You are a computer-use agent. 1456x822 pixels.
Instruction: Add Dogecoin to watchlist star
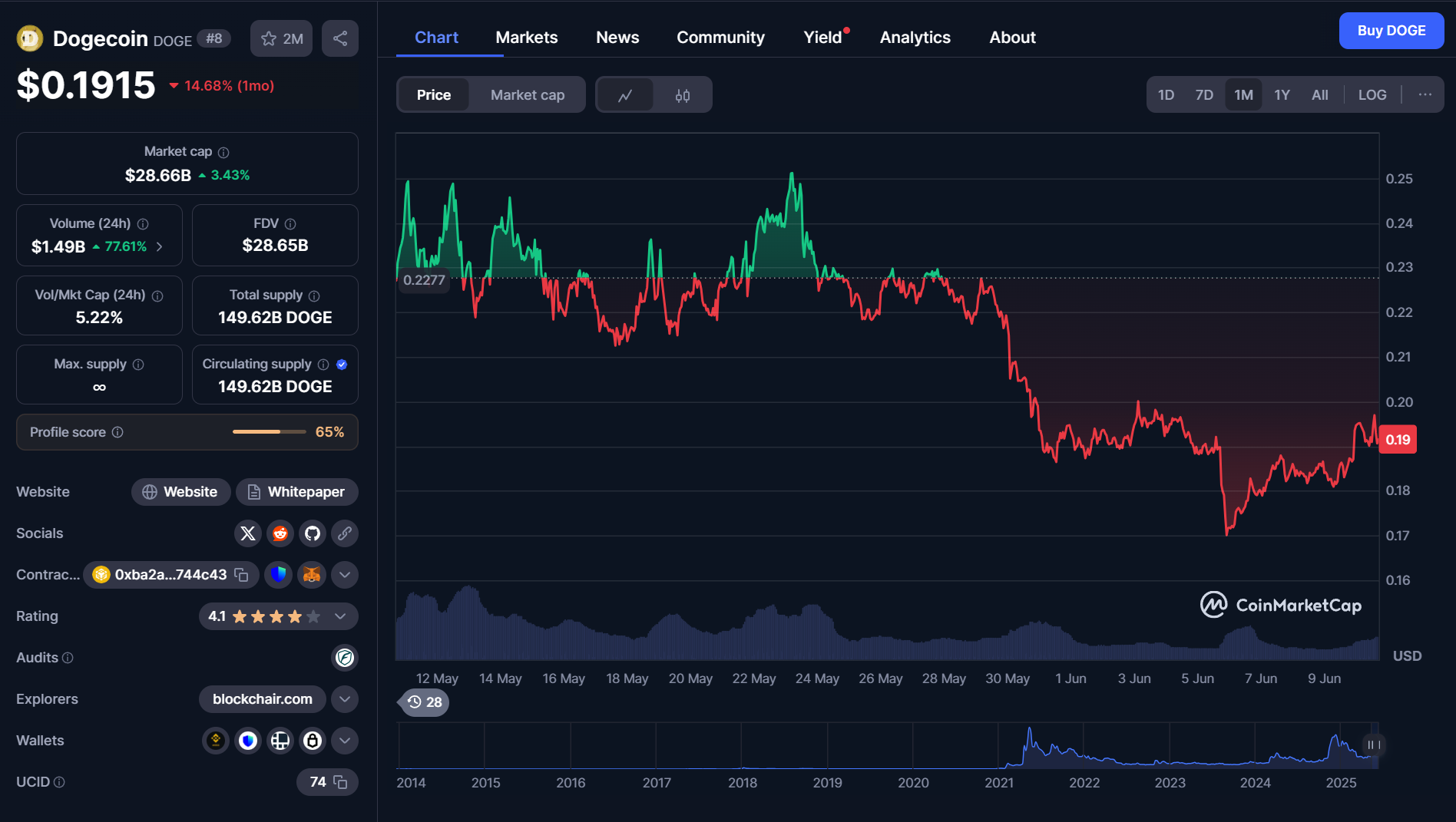281,38
